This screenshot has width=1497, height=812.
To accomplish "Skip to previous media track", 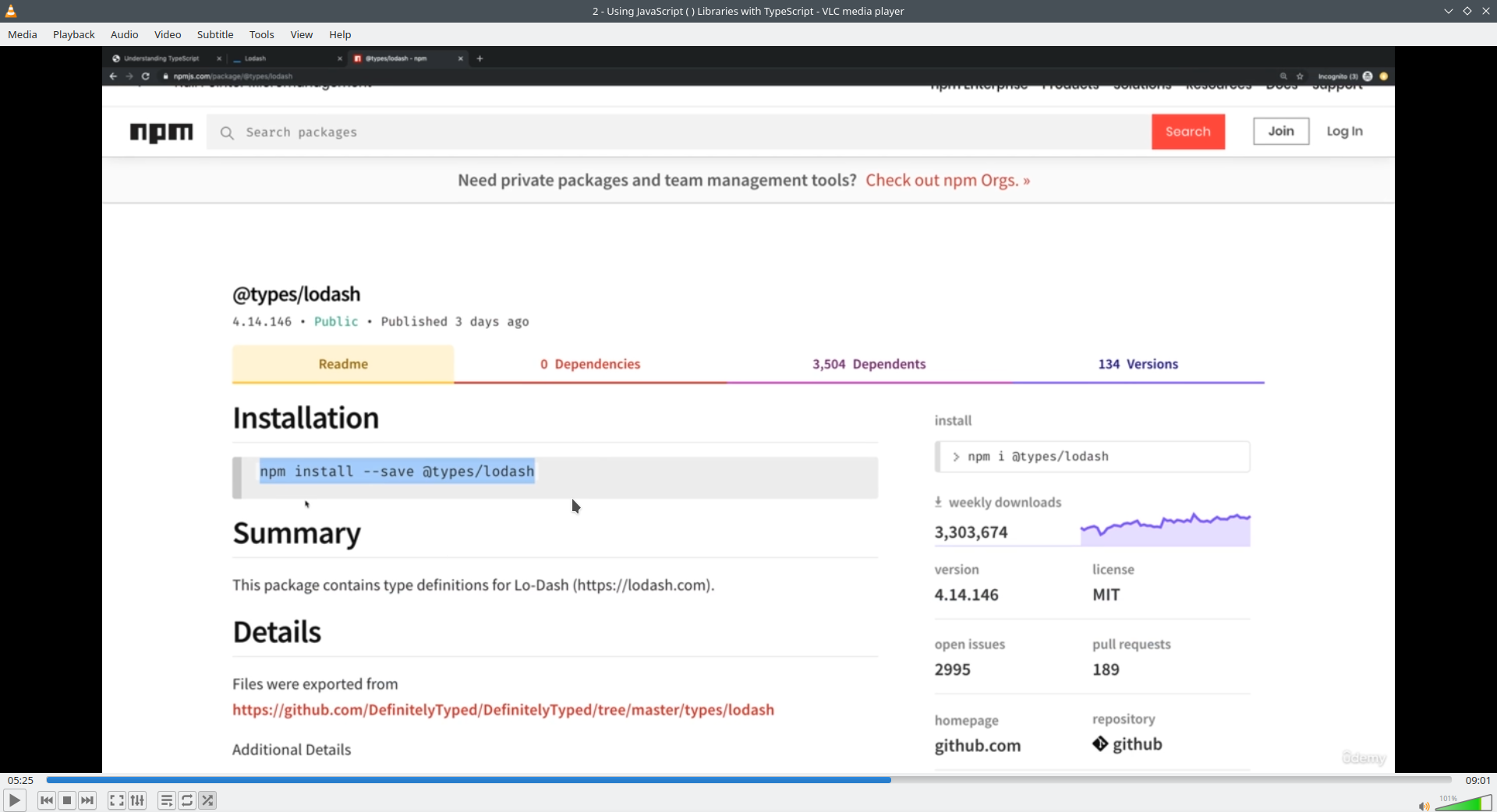I will point(47,800).
